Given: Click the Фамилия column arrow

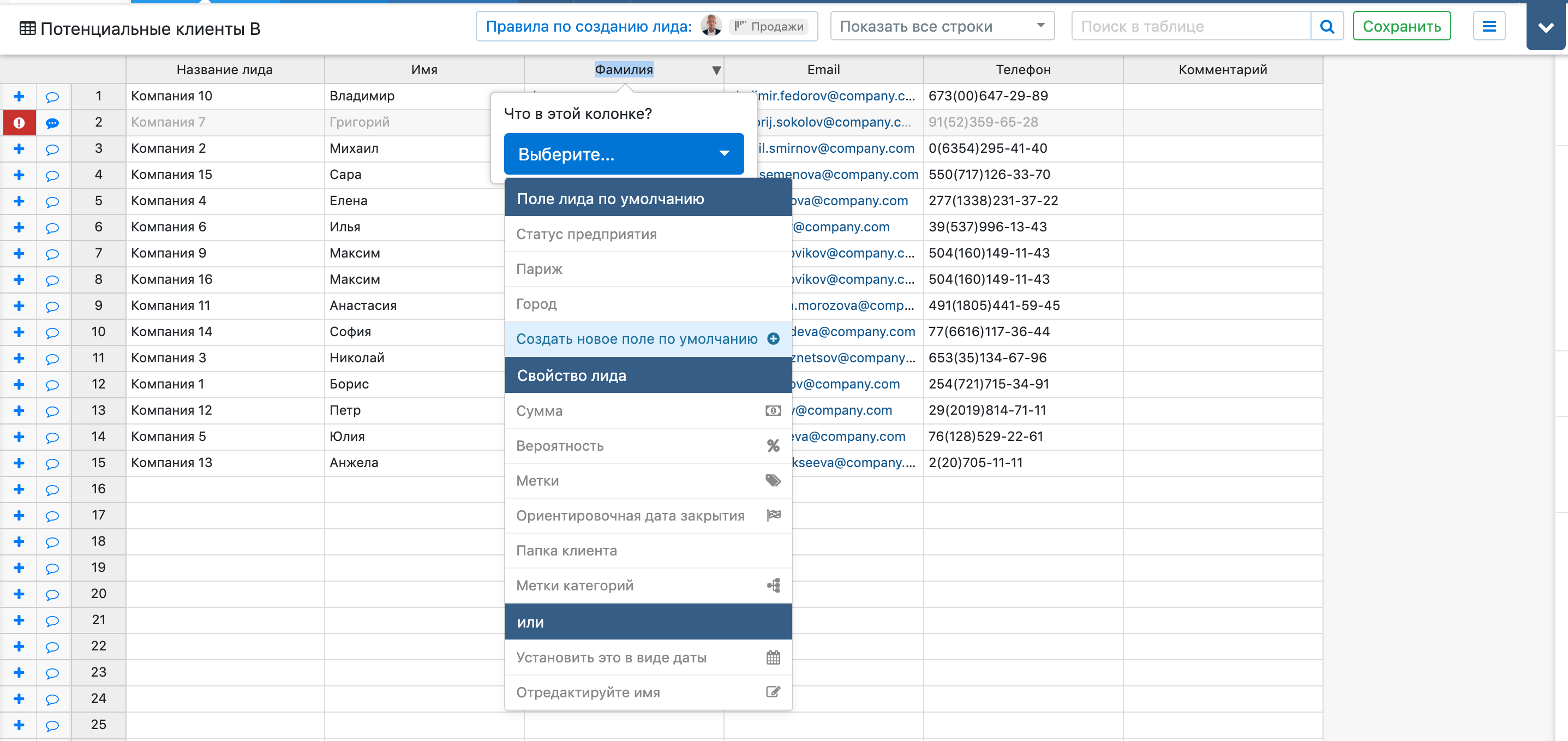Looking at the screenshot, I should point(716,70).
